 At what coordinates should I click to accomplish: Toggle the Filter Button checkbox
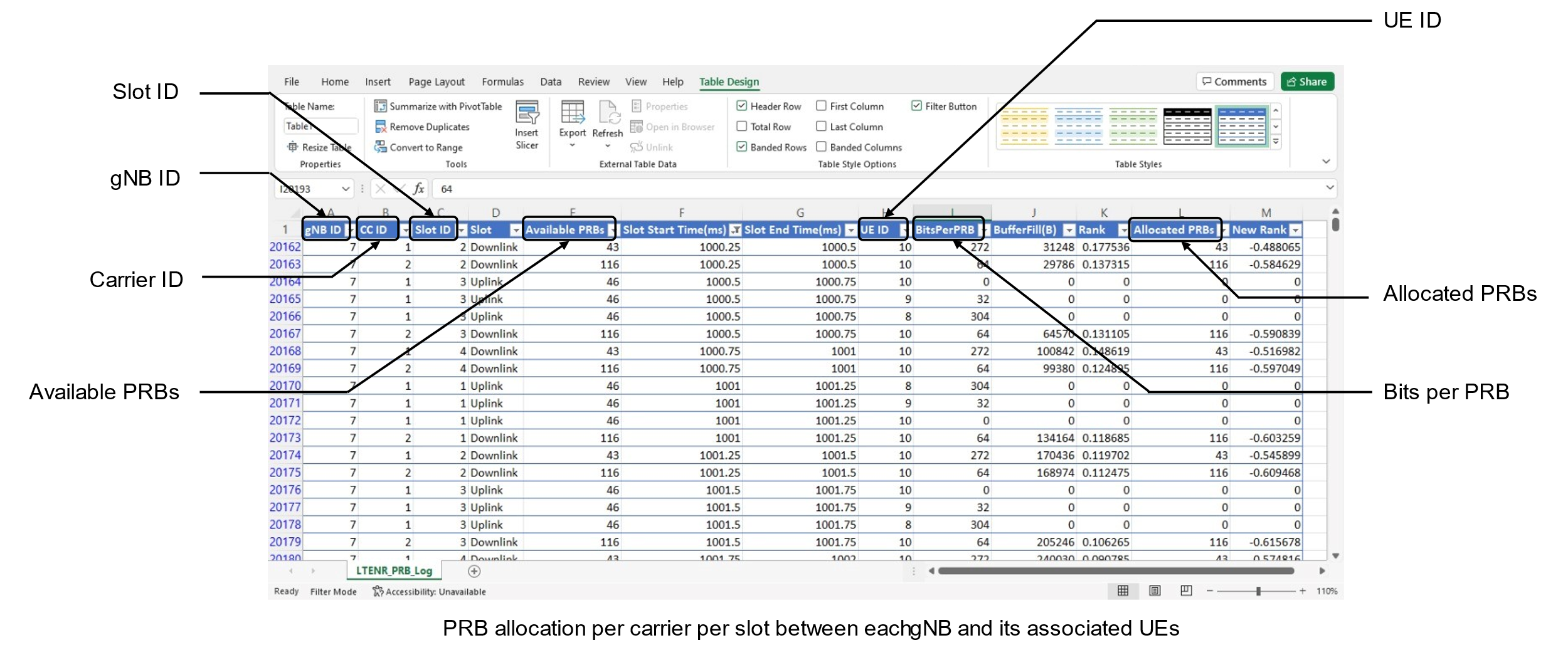click(916, 106)
